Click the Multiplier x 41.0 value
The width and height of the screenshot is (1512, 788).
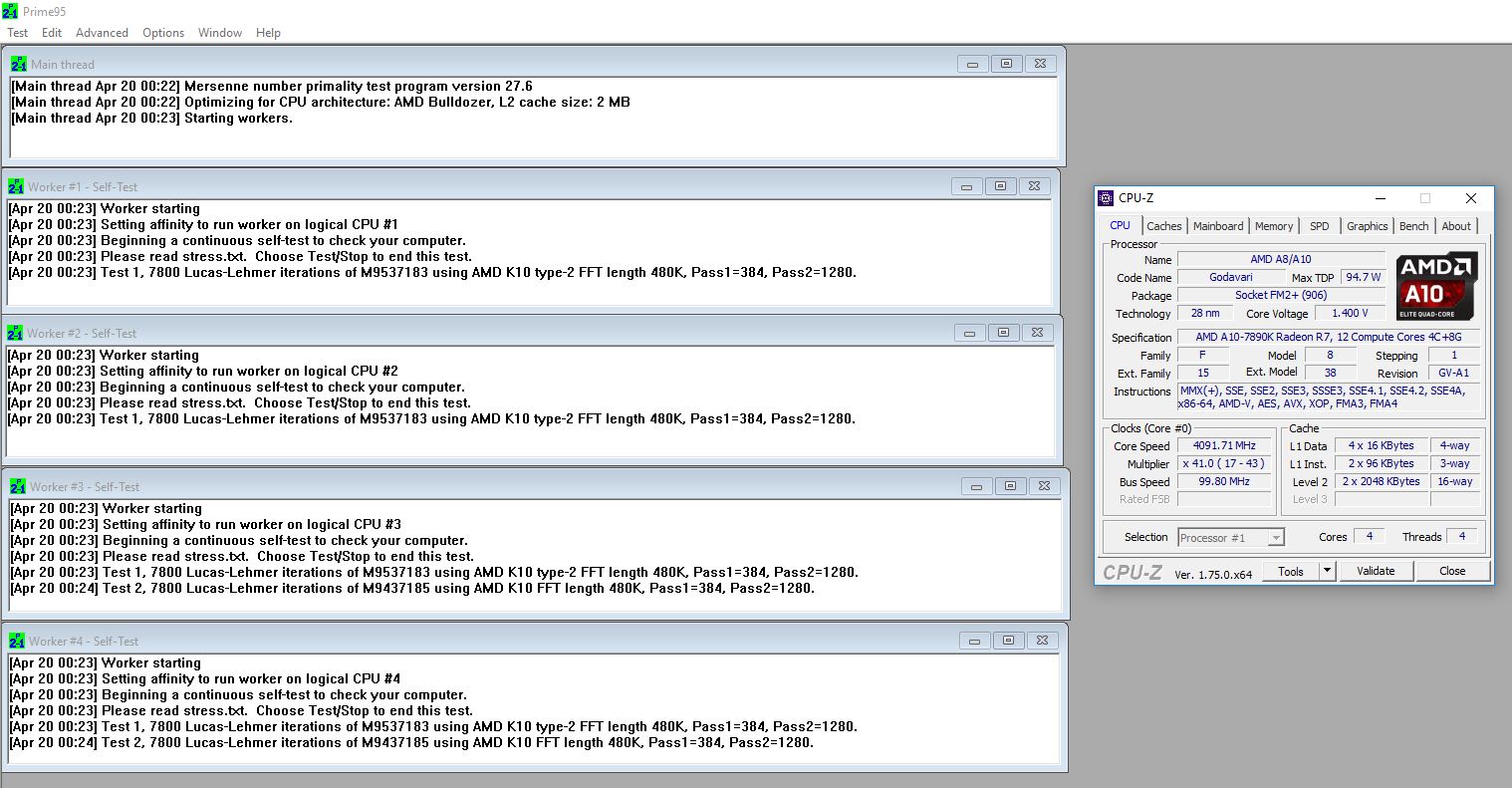1224,463
